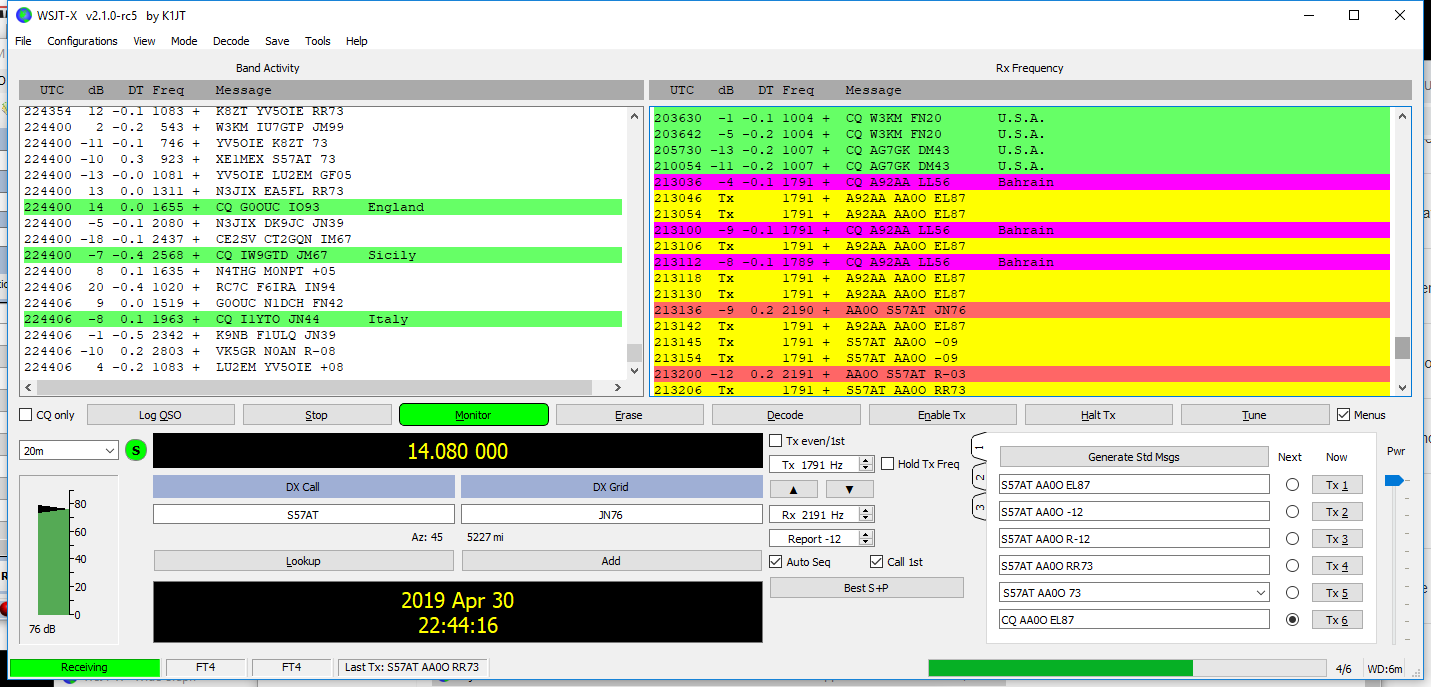Click the Erase button
Image resolution: width=1431 pixels, height=687 pixels.
click(629, 415)
